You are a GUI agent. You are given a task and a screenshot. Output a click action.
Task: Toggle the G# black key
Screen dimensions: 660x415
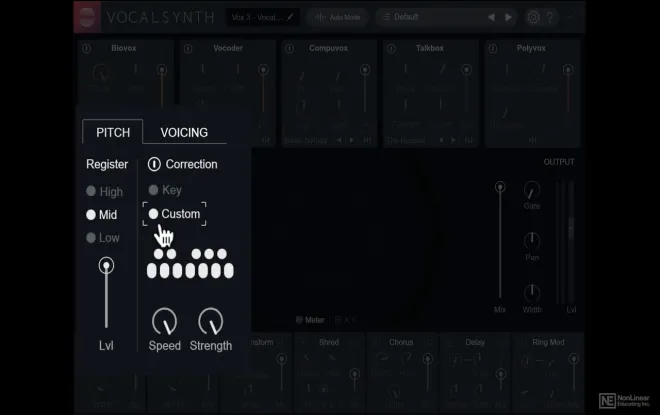tap(209, 254)
